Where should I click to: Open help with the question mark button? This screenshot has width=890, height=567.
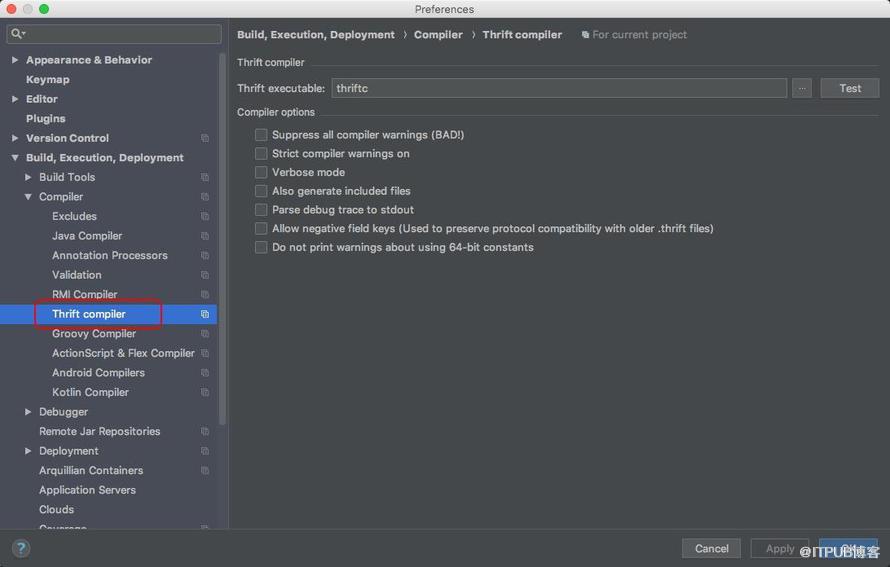(21, 548)
